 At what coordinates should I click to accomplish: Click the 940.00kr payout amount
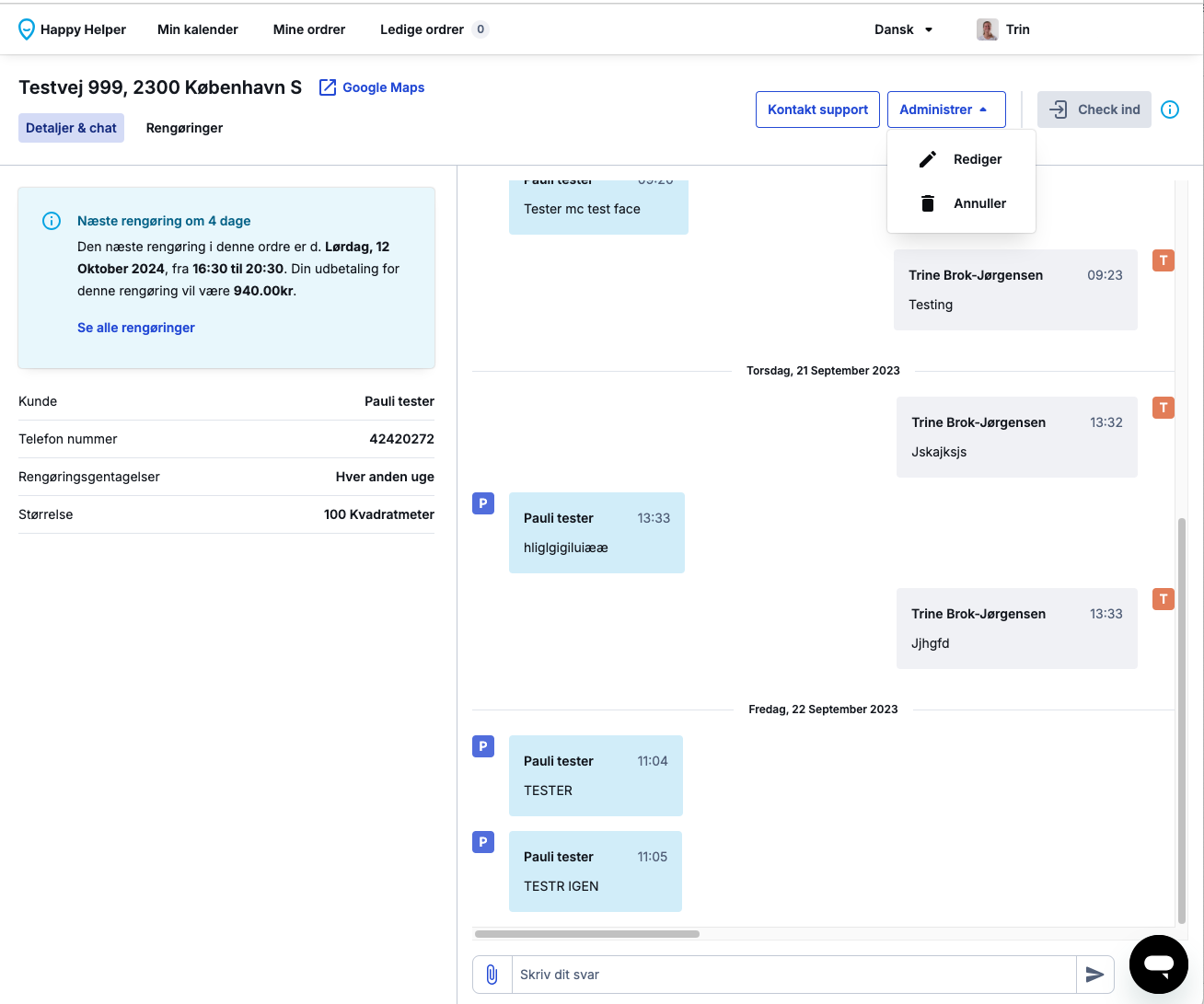[263, 291]
